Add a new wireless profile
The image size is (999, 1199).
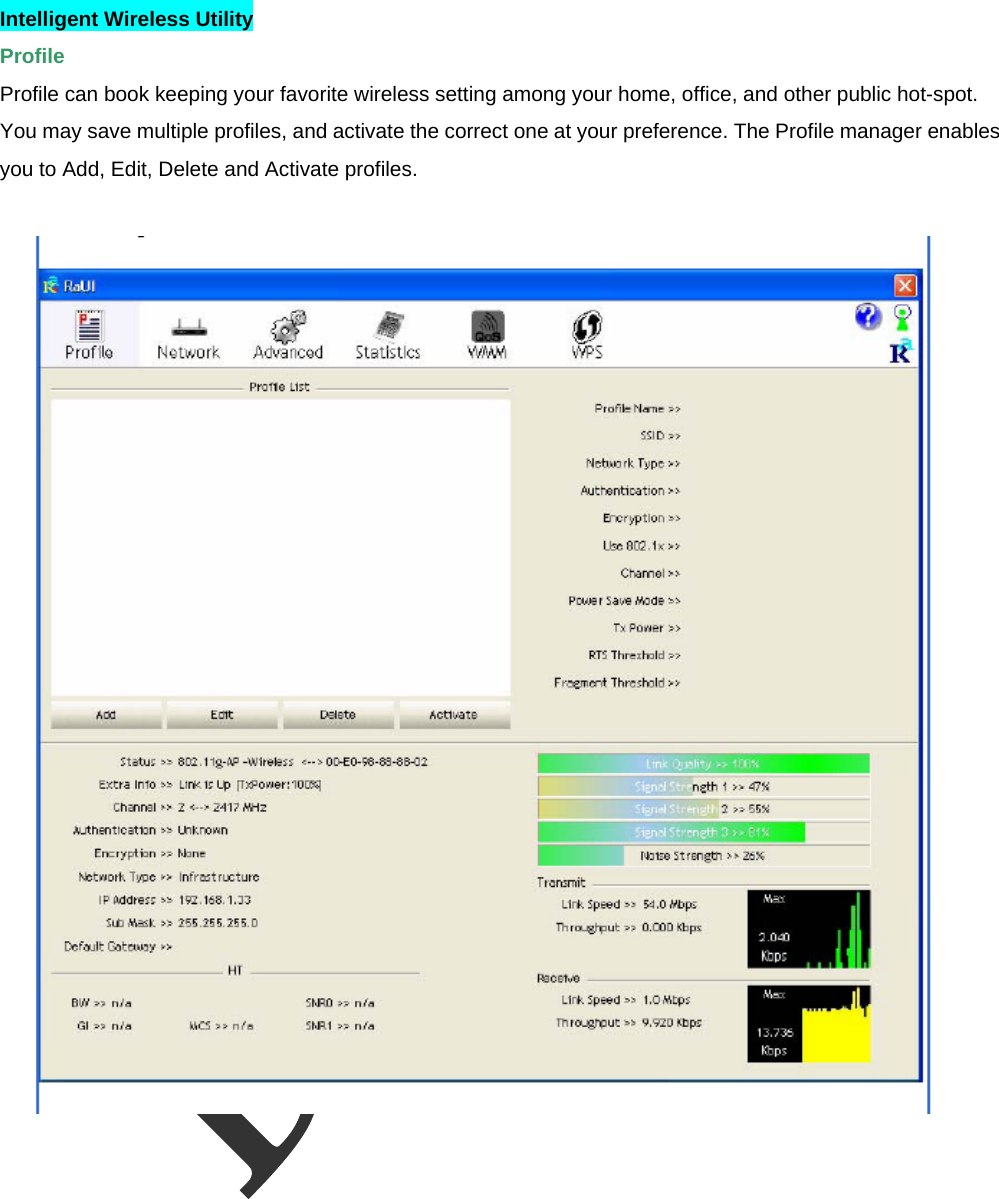click(x=105, y=714)
